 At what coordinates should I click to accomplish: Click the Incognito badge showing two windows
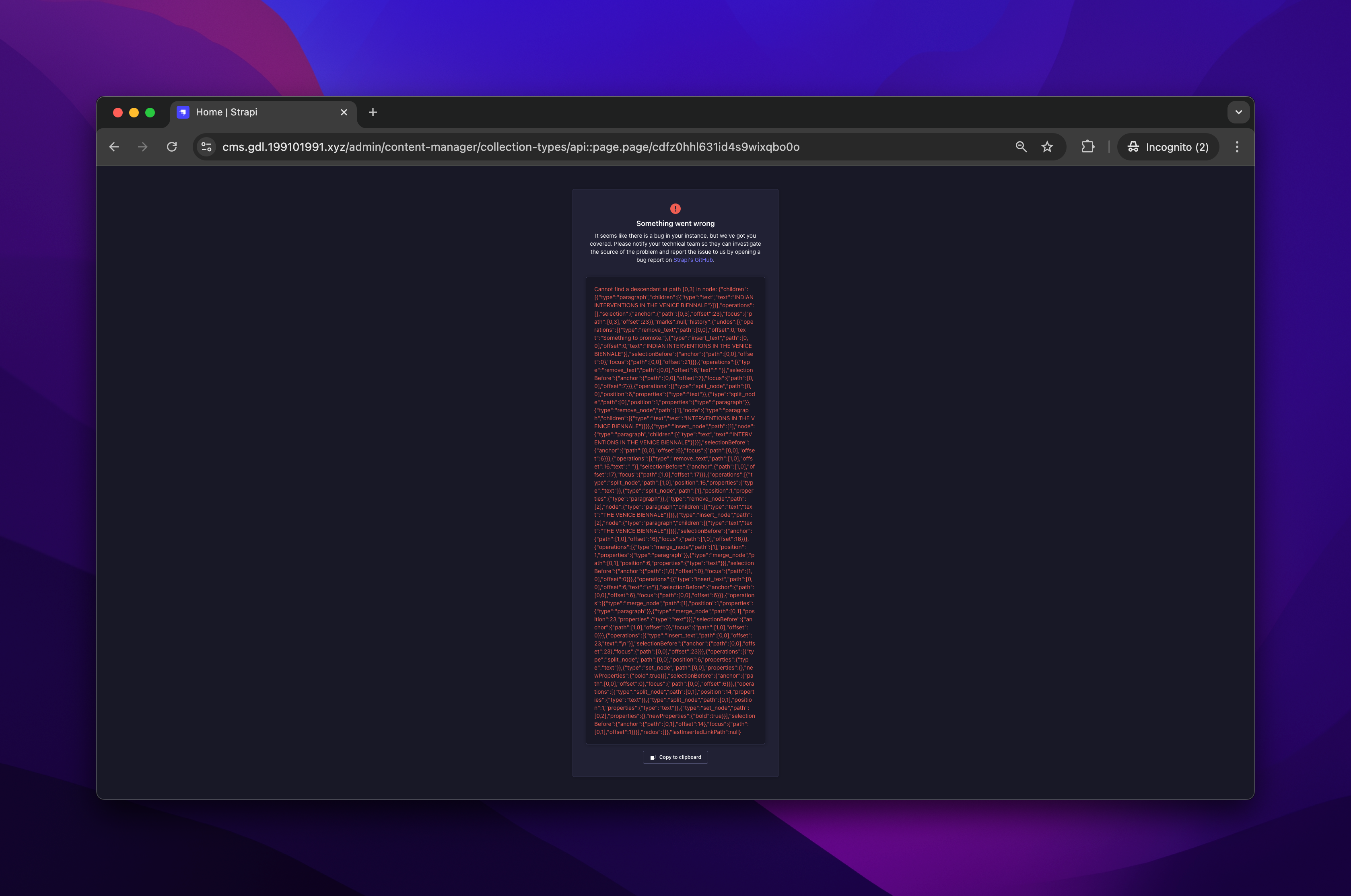[x=1168, y=147]
